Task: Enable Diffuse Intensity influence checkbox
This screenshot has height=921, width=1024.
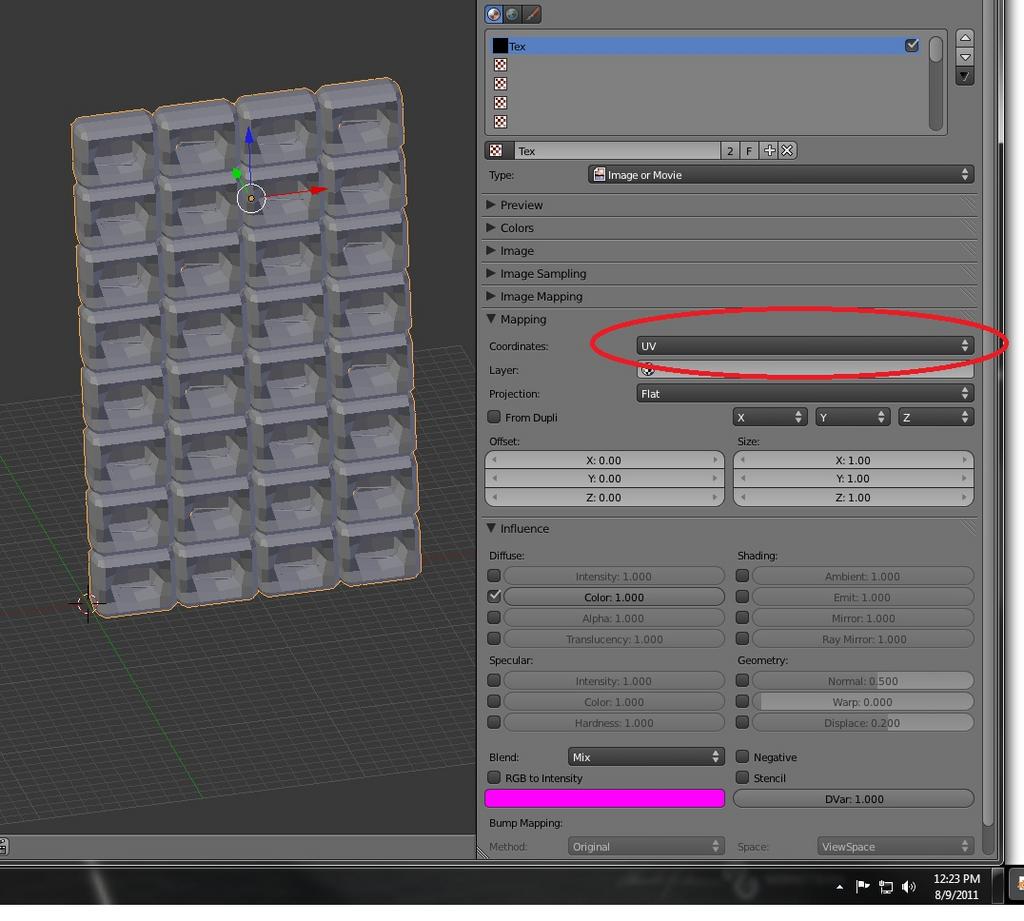Action: click(x=494, y=575)
